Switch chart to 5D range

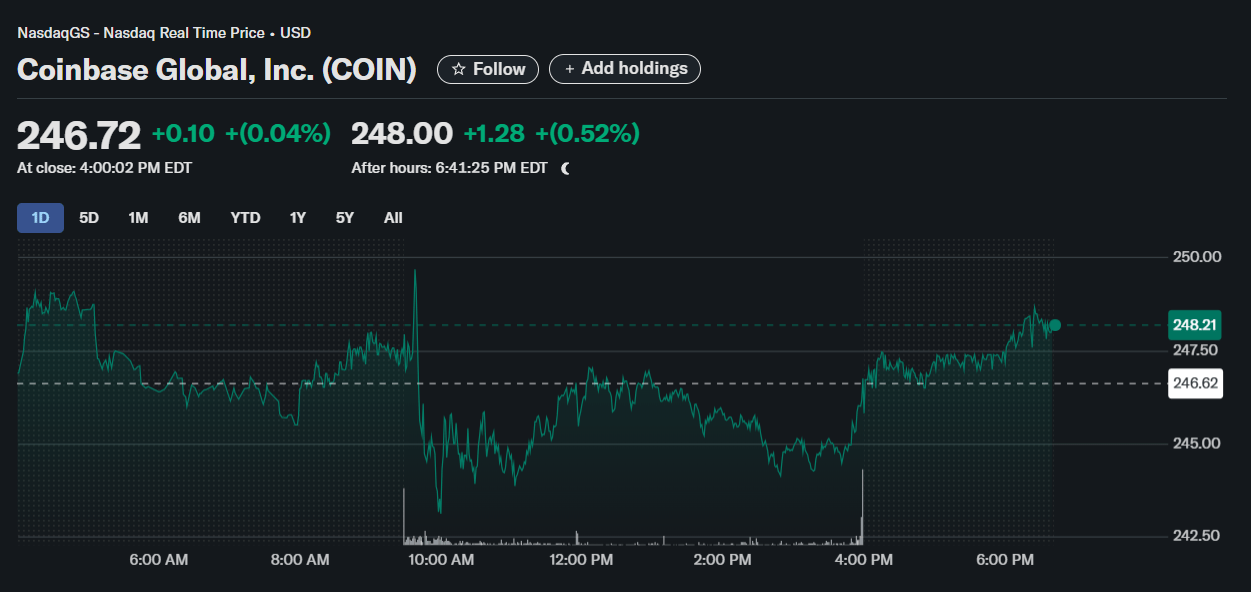[89, 218]
